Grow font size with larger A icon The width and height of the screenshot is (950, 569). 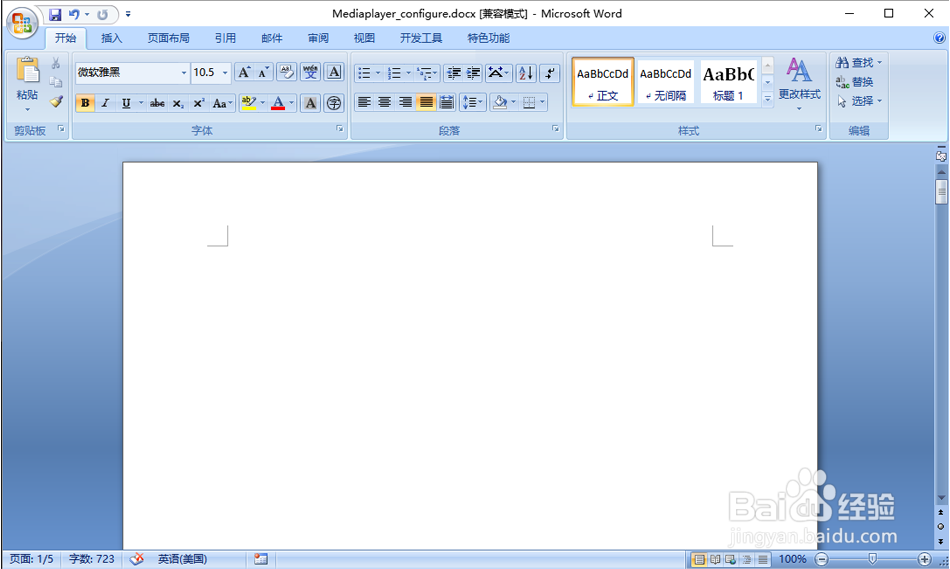pyautogui.click(x=244, y=73)
